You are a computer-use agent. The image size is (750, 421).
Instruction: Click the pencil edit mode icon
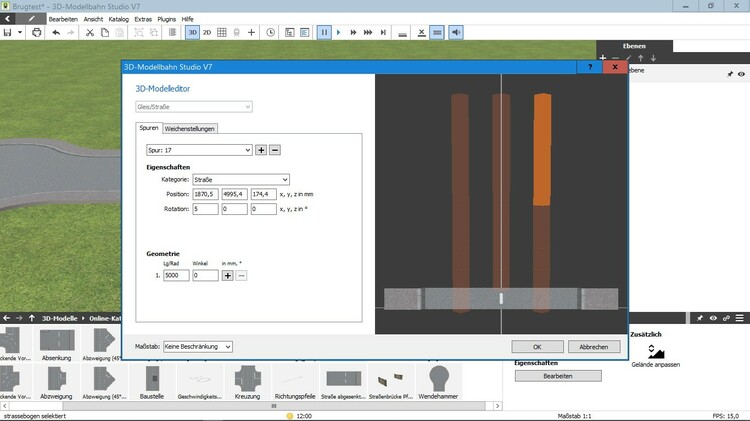coord(32,19)
